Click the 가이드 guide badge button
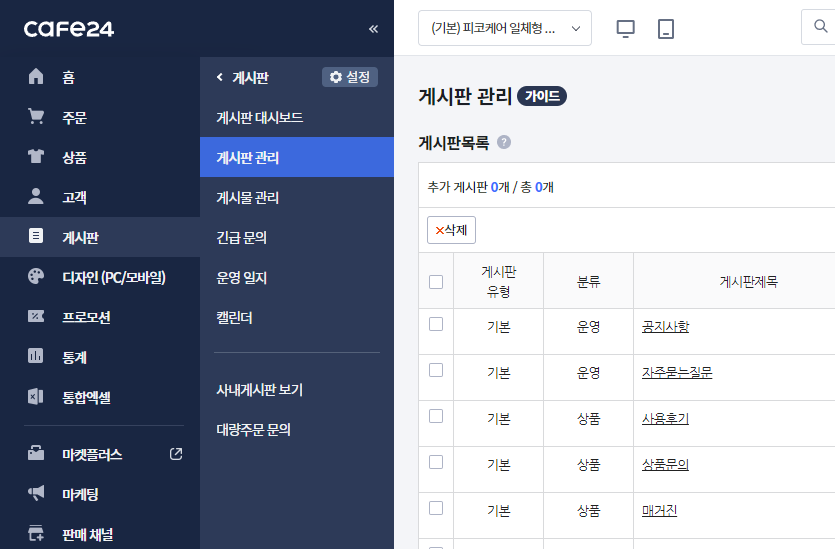The width and height of the screenshot is (835, 549). [x=542, y=96]
